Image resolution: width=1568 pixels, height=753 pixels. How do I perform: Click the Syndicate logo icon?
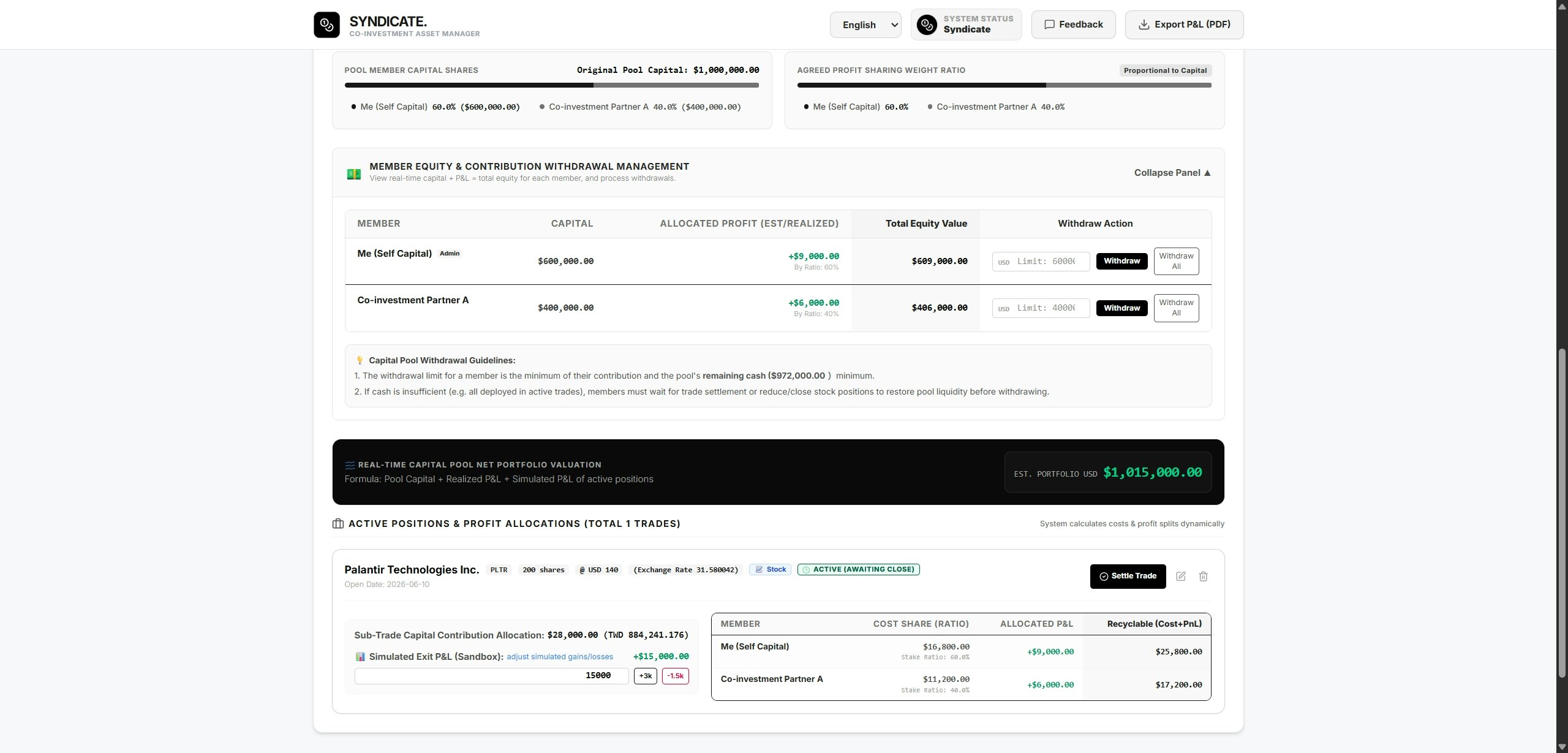[326, 25]
